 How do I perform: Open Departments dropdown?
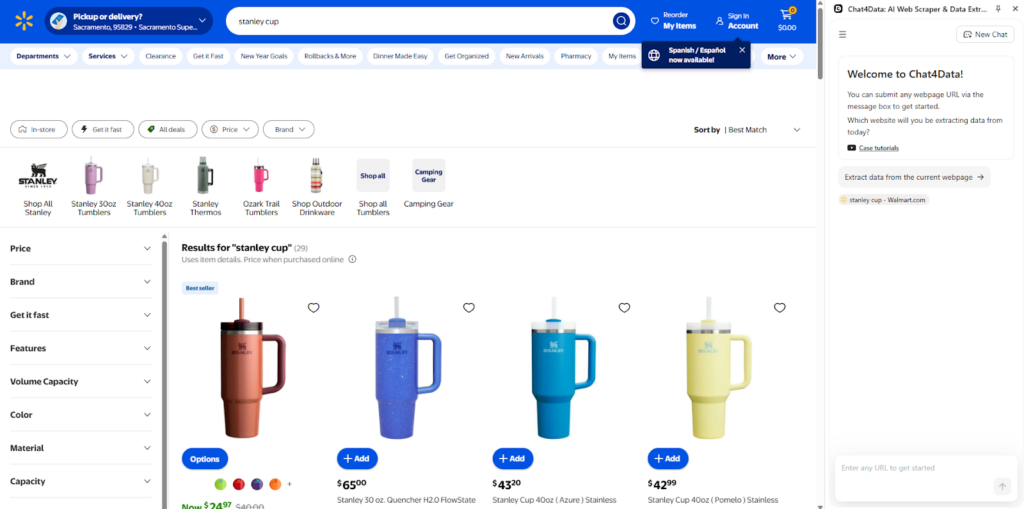(44, 56)
